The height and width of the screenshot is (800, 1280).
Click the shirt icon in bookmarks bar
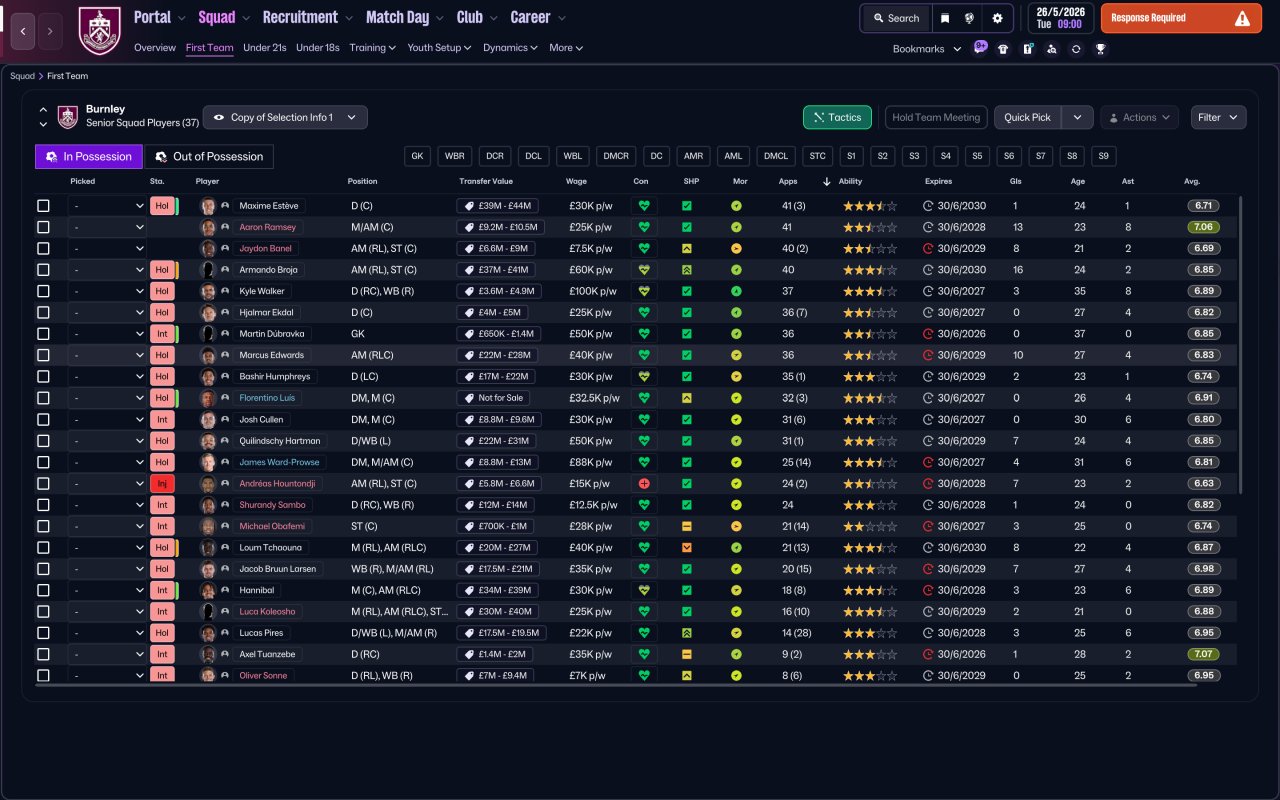(x=1003, y=48)
